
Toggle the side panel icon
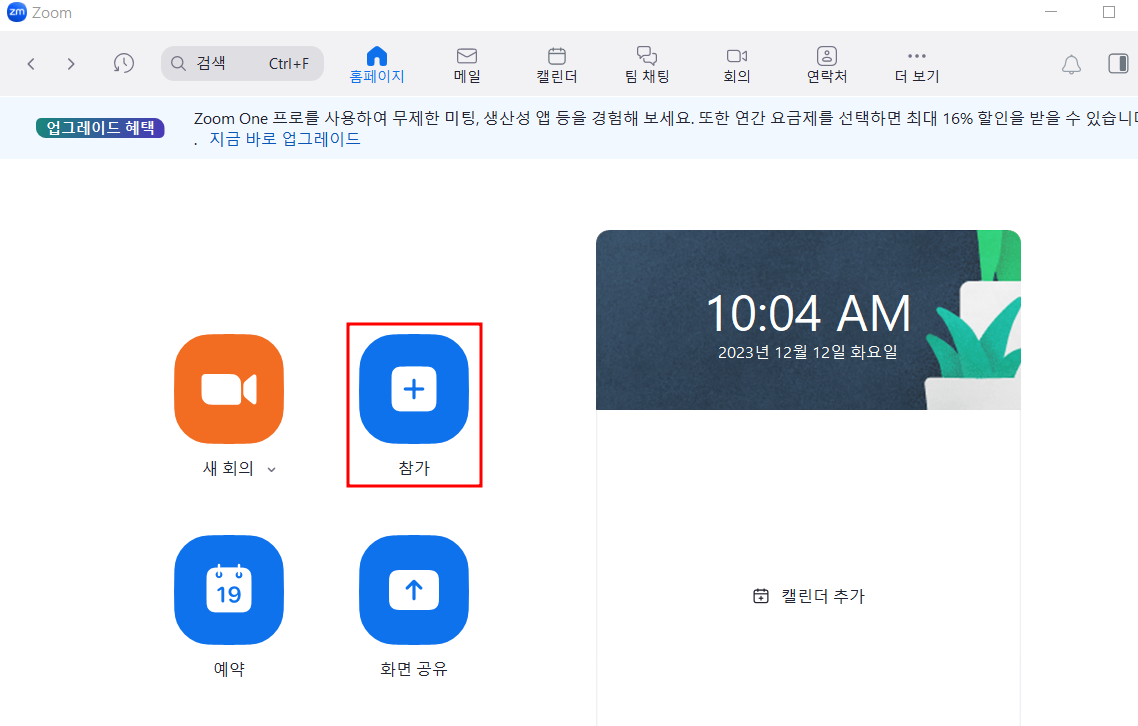point(1118,64)
